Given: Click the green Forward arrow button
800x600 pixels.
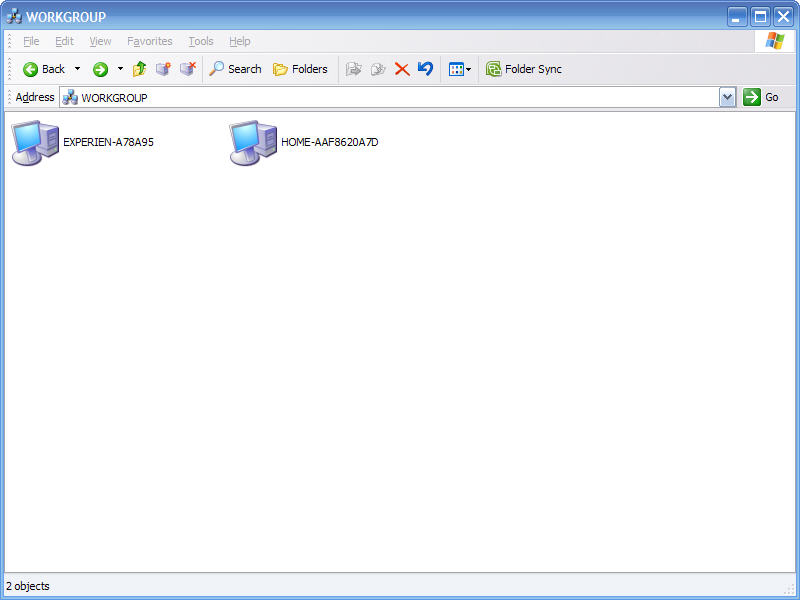Looking at the screenshot, I should [100, 69].
